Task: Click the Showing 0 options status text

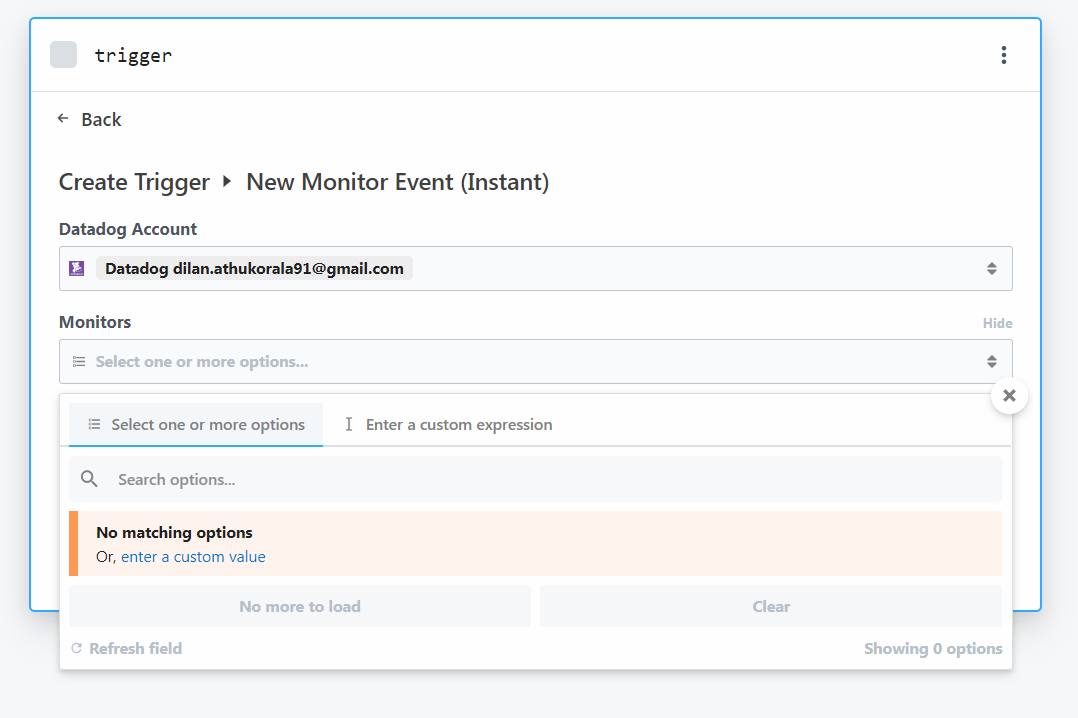Action: [933, 649]
